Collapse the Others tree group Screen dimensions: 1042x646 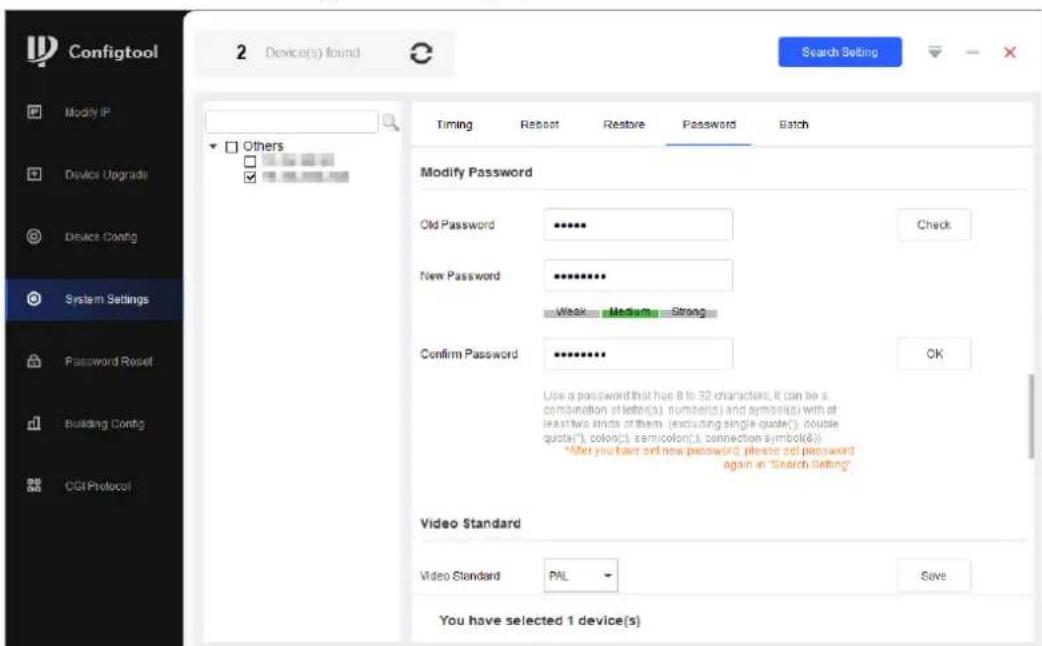tap(213, 146)
